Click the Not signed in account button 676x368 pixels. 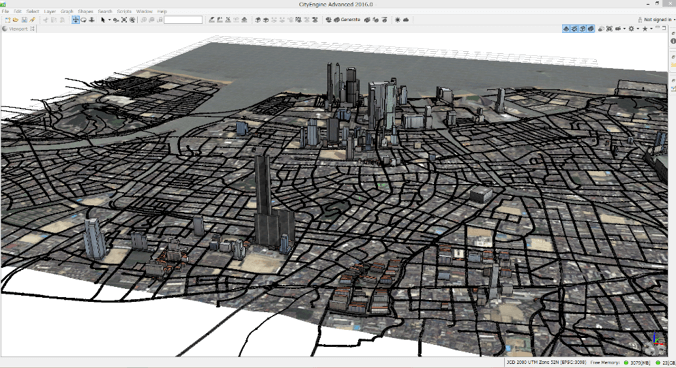point(654,20)
